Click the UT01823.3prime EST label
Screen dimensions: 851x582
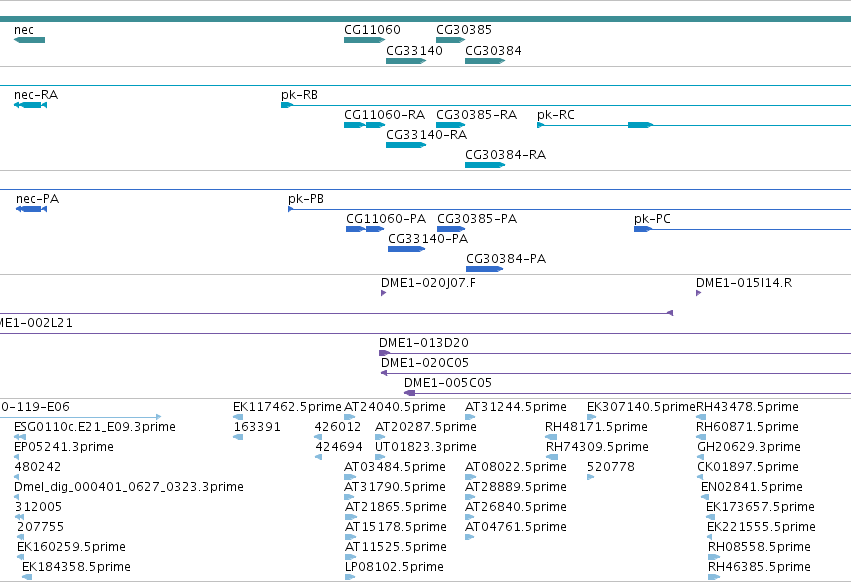tap(426, 447)
